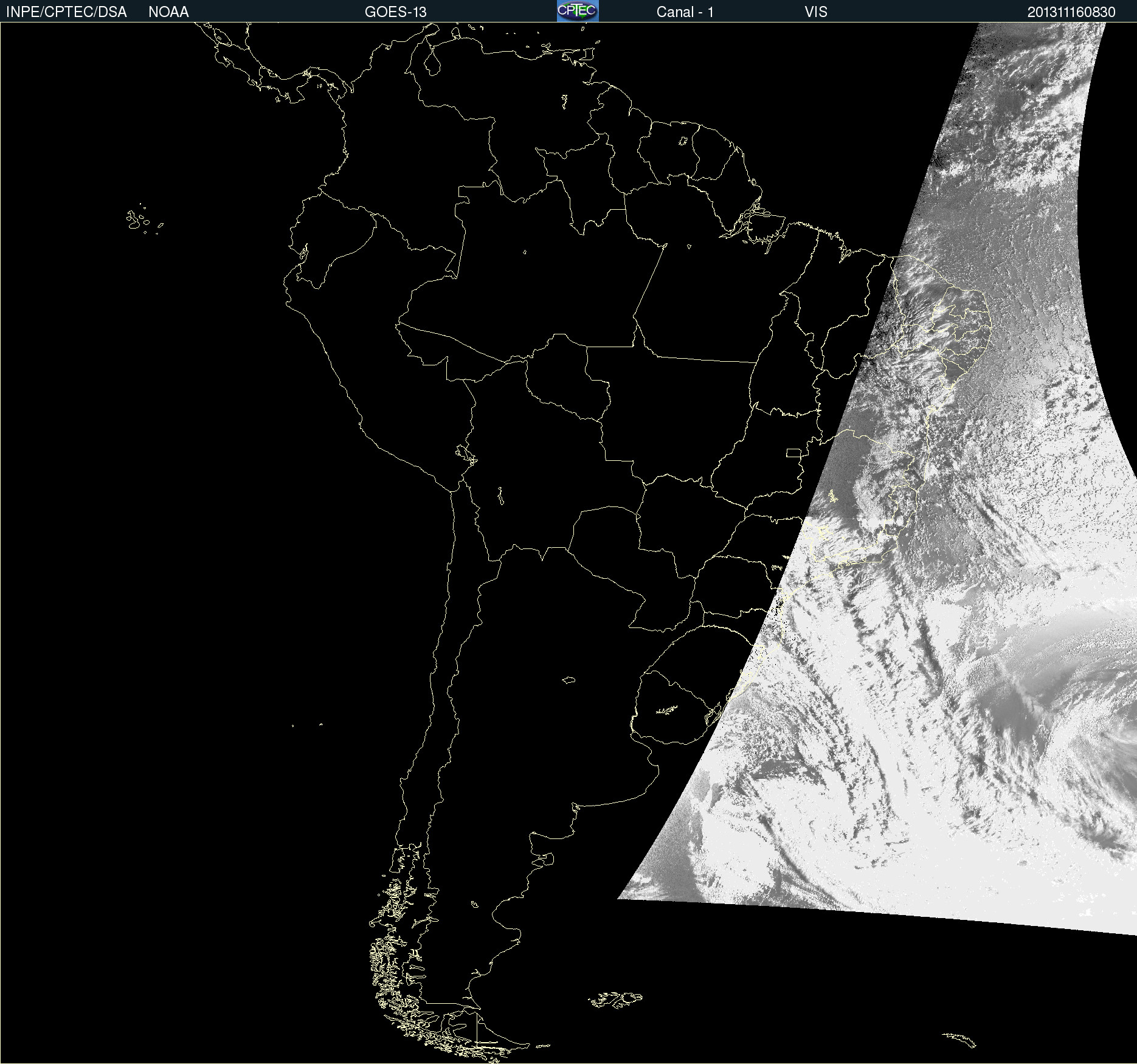The width and height of the screenshot is (1137, 1064).
Task: Click the timestamp 201311160830
Action: click(x=1071, y=12)
